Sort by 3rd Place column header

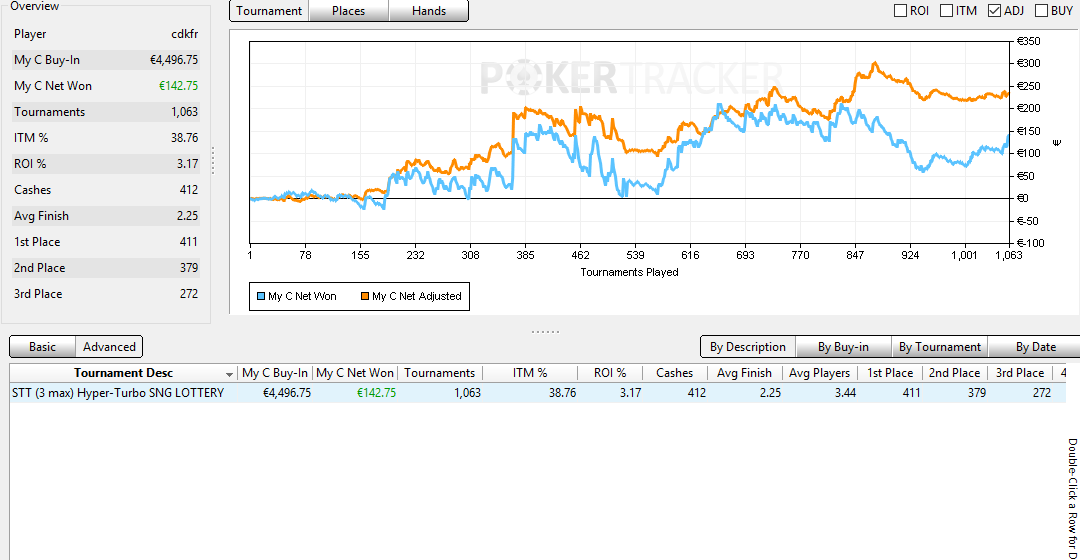[x=1019, y=373]
